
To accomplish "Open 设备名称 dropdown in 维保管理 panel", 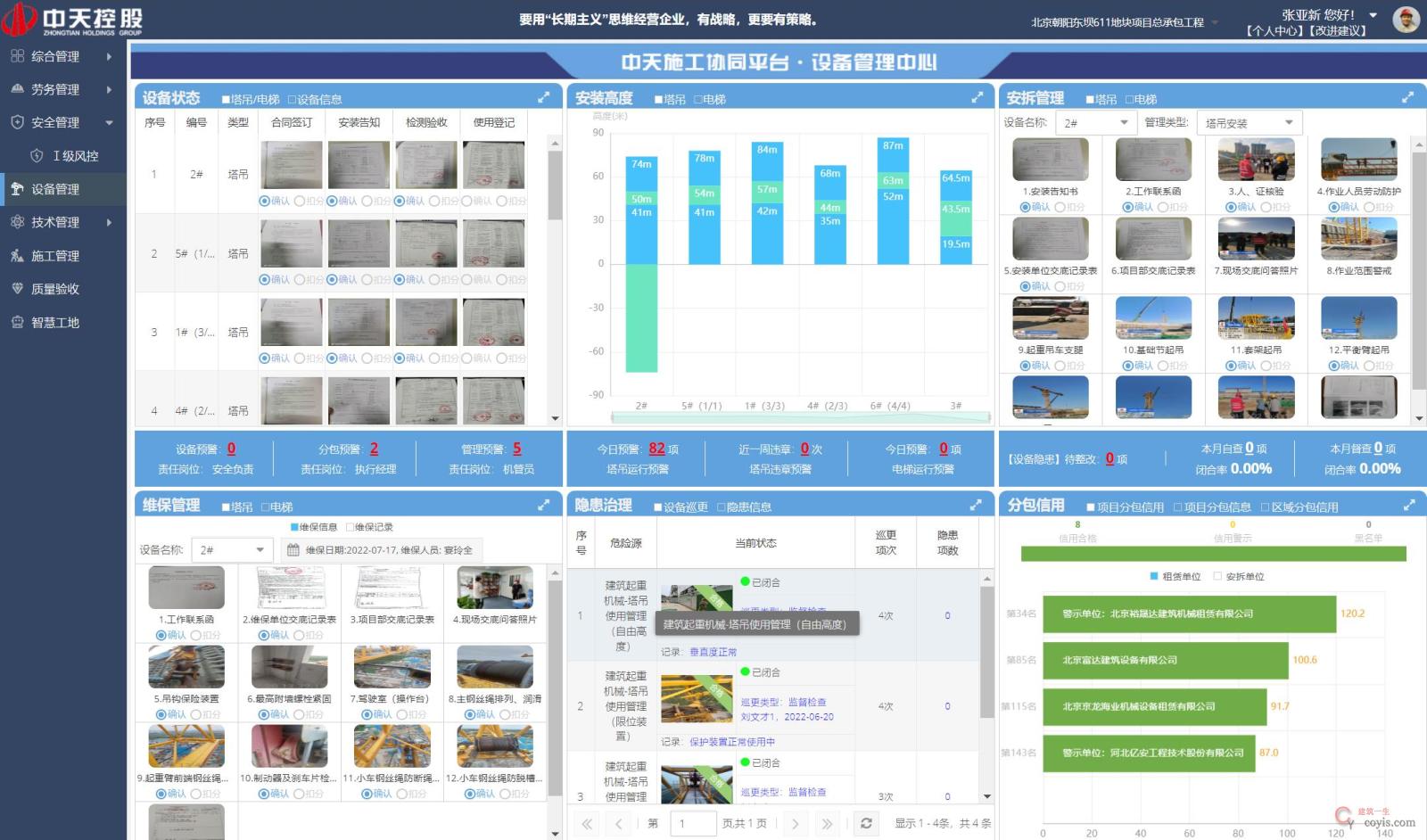I will pyautogui.click(x=232, y=550).
